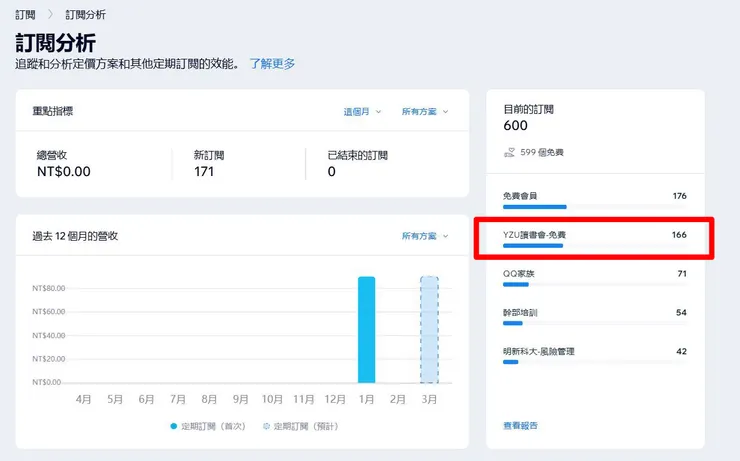
Task: Open 所有方案 dropdown in 過去 12 個月的營收 card
Action: (x=425, y=236)
